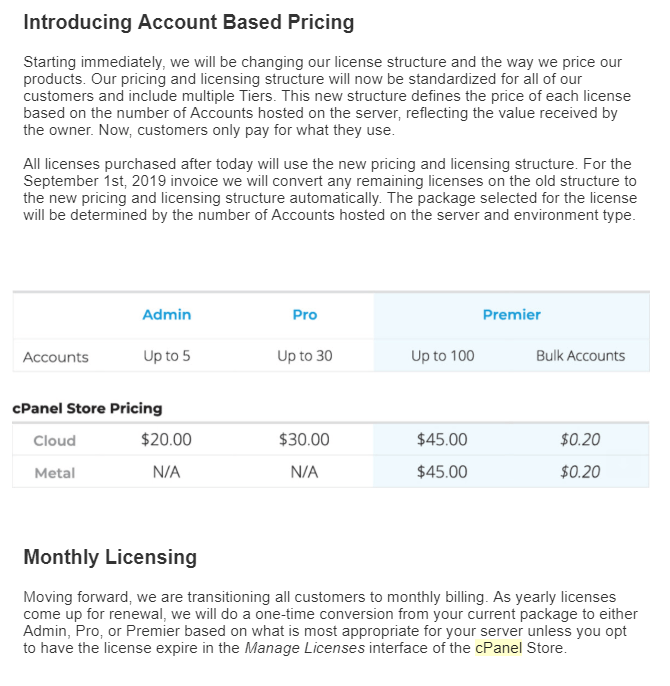Click the "cPanel Store Pricing" subheading

[x=87, y=408]
